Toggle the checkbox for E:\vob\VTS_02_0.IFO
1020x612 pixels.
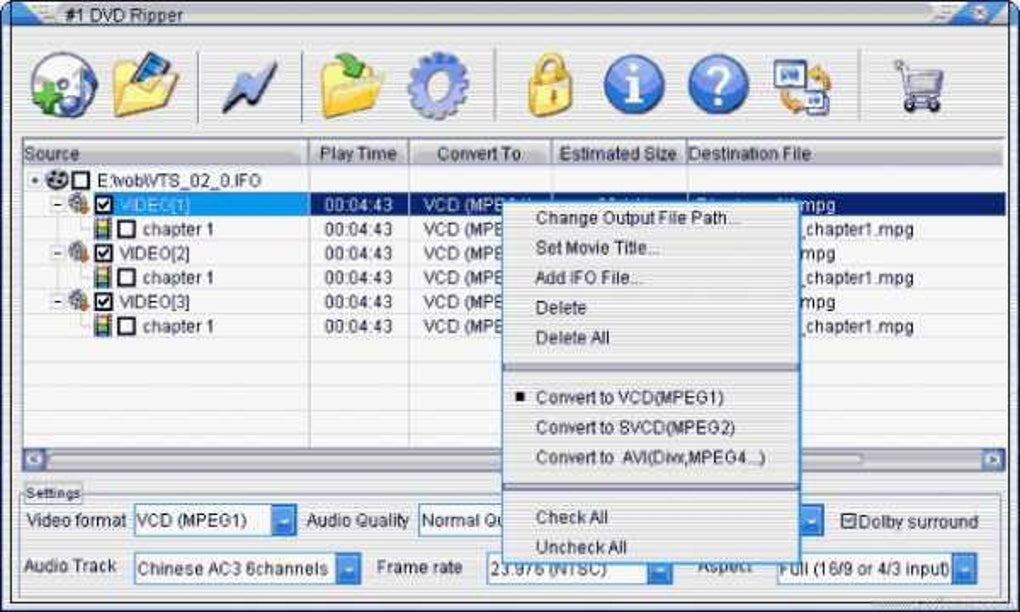coord(81,180)
